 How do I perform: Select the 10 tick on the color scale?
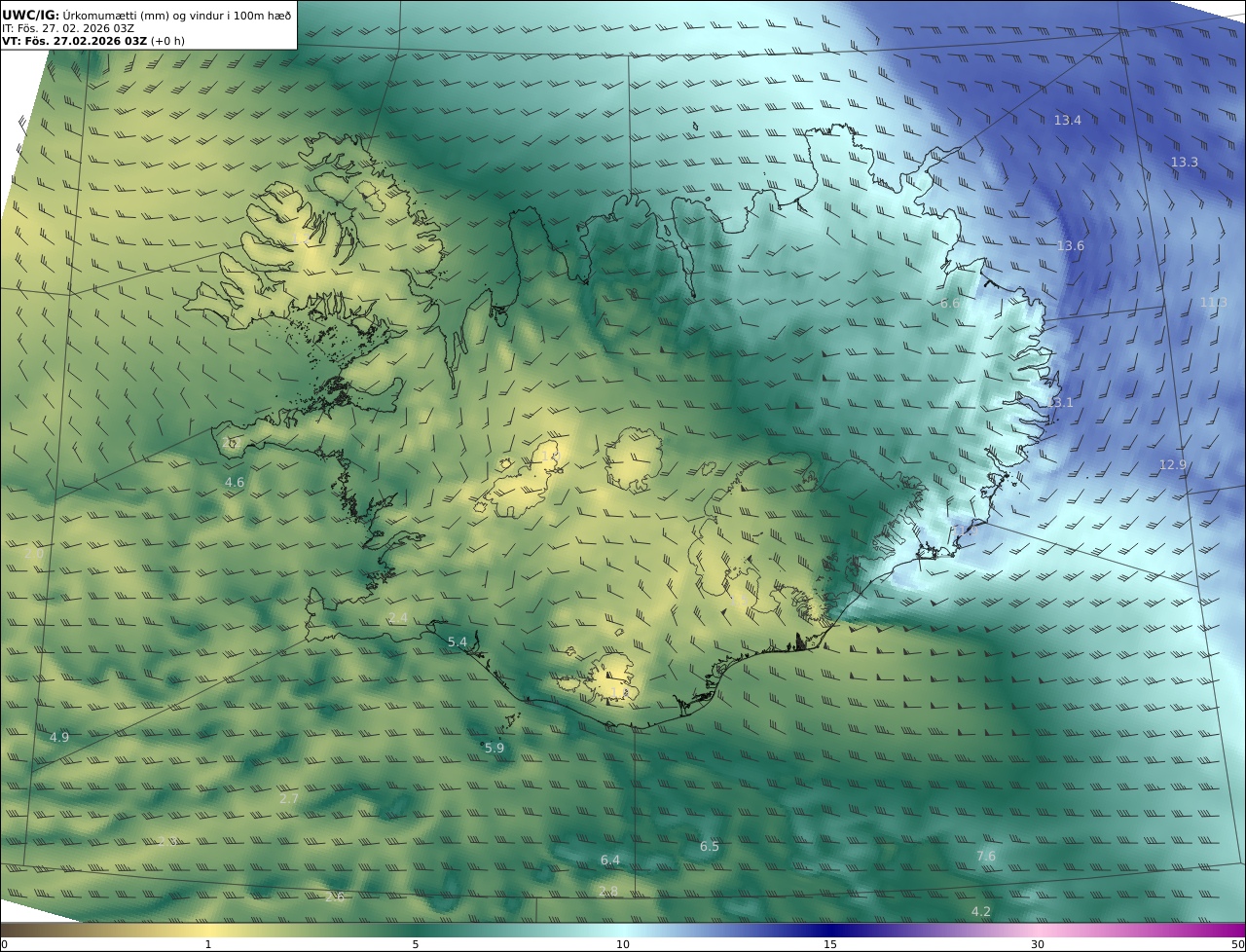(623, 944)
